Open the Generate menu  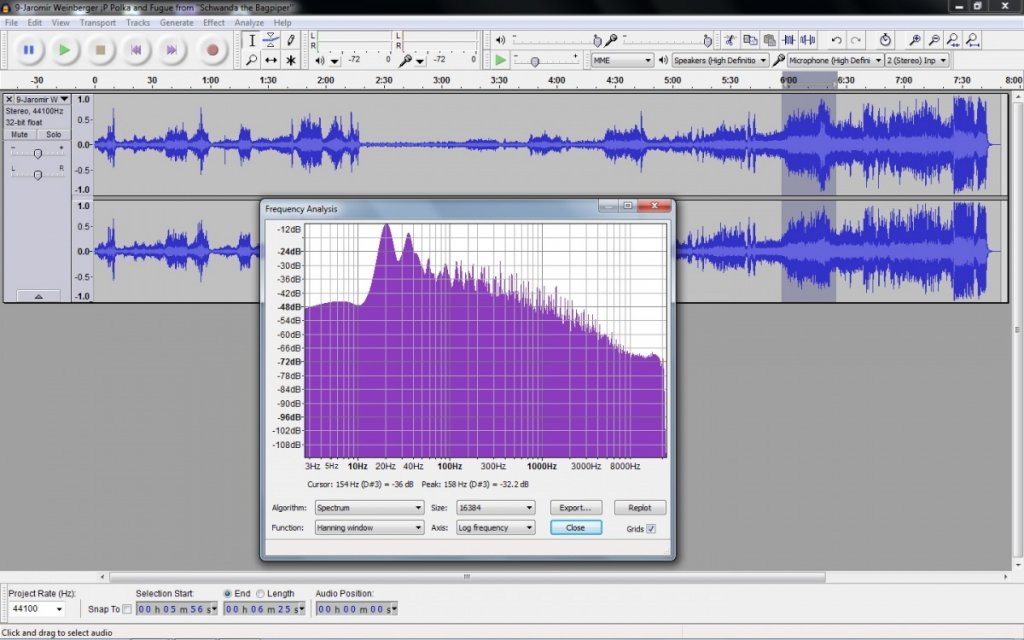click(176, 22)
